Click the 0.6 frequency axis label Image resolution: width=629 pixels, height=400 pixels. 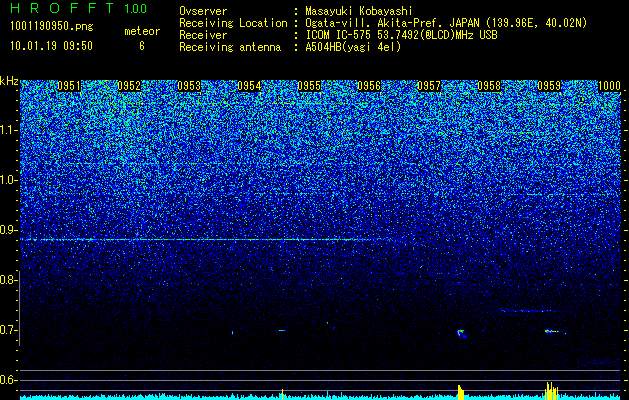pyautogui.click(x=8, y=380)
